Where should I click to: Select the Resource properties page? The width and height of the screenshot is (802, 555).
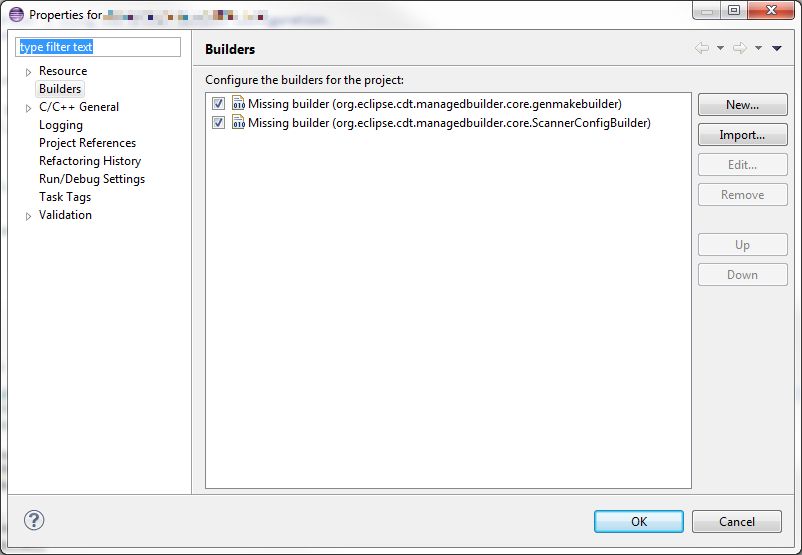[63, 71]
